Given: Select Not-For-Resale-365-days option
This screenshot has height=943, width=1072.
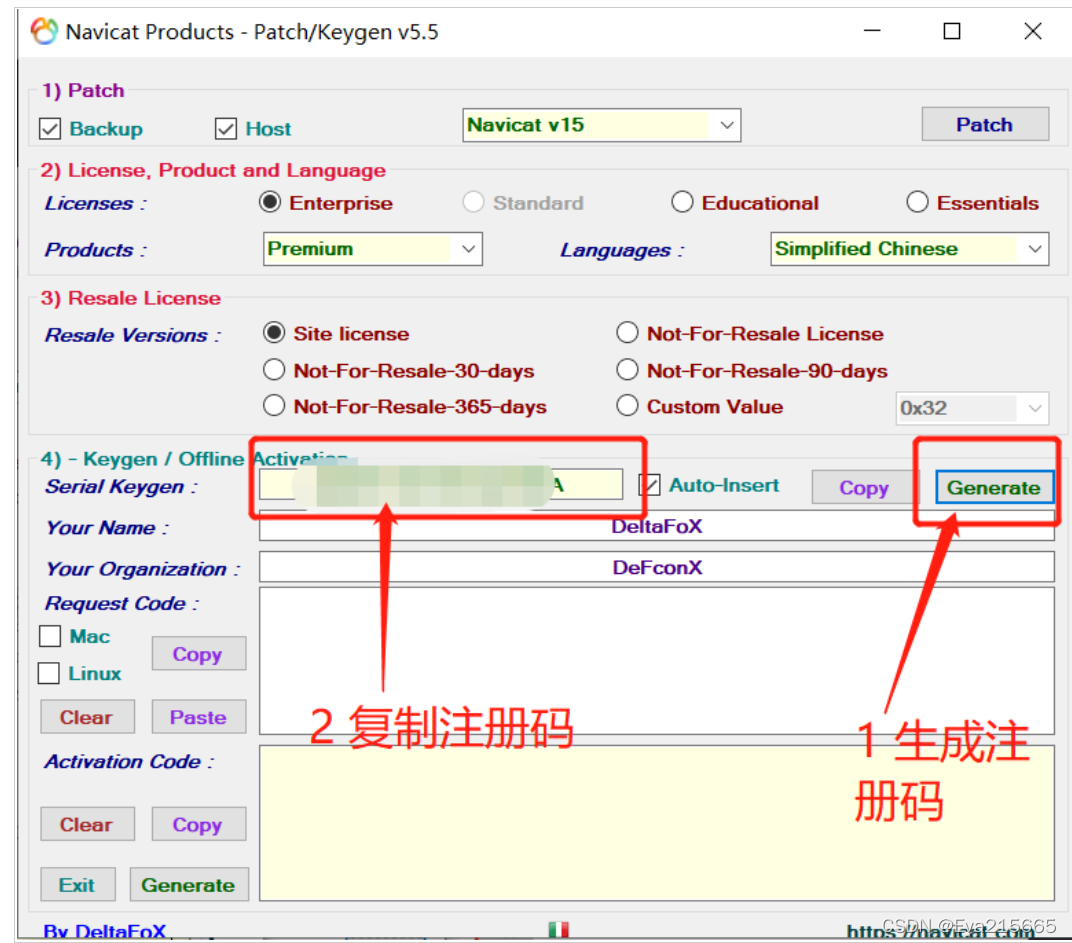Looking at the screenshot, I should click(x=274, y=406).
